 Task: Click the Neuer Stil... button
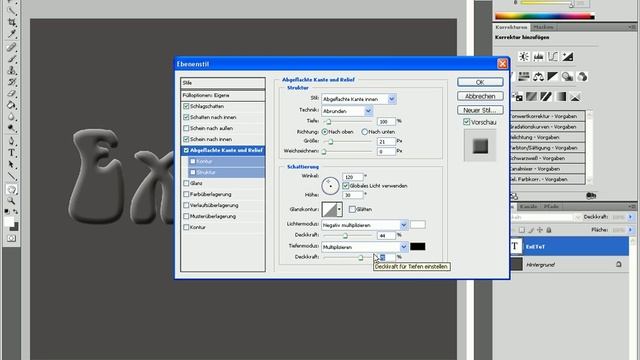[480, 110]
